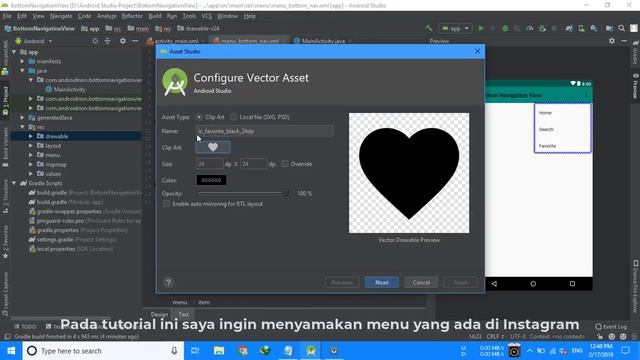
Task: Run the app with green play icon
Action: pyautogui.click(x=481, y=28)
